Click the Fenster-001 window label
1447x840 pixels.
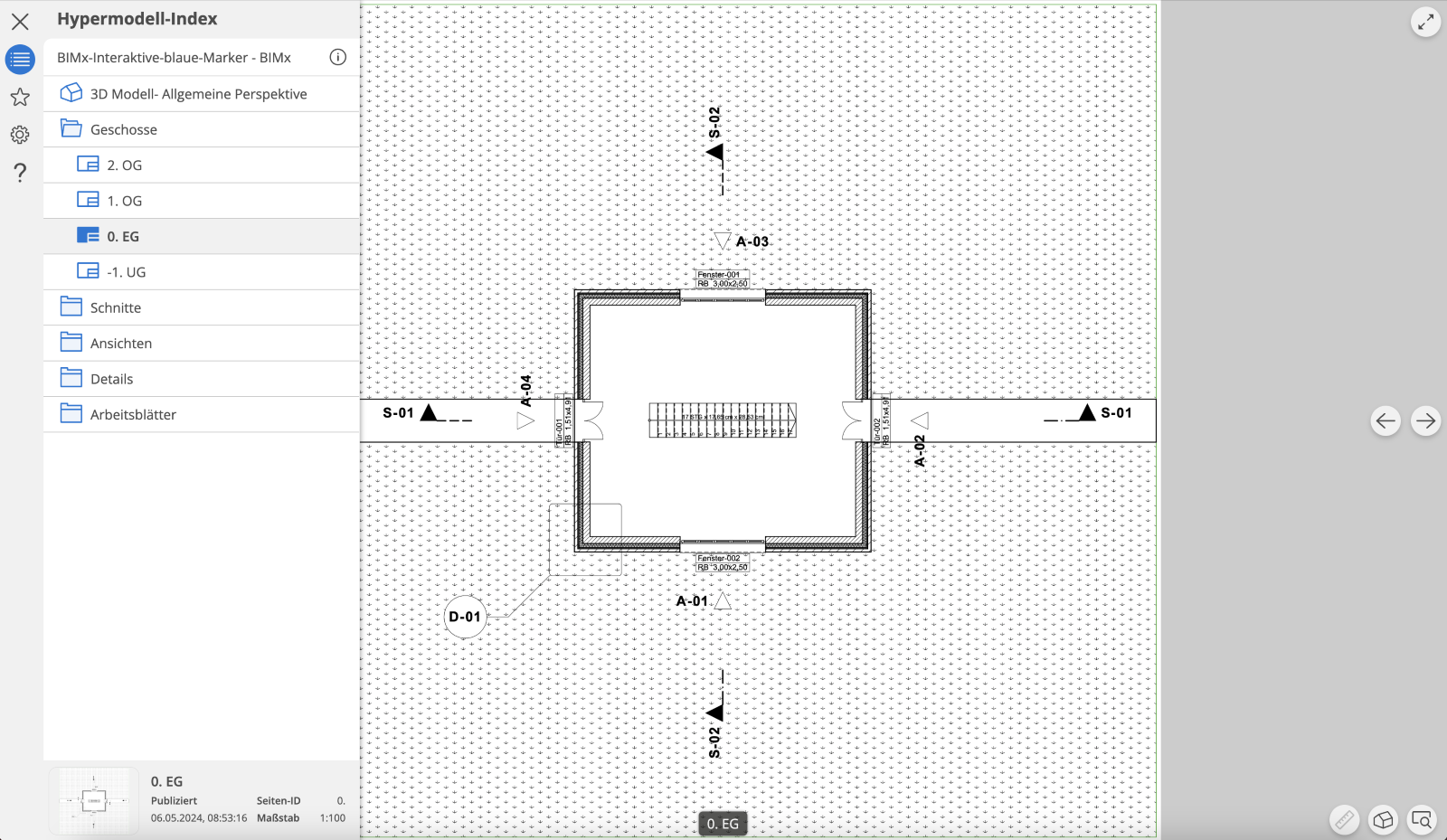[723, 278]
